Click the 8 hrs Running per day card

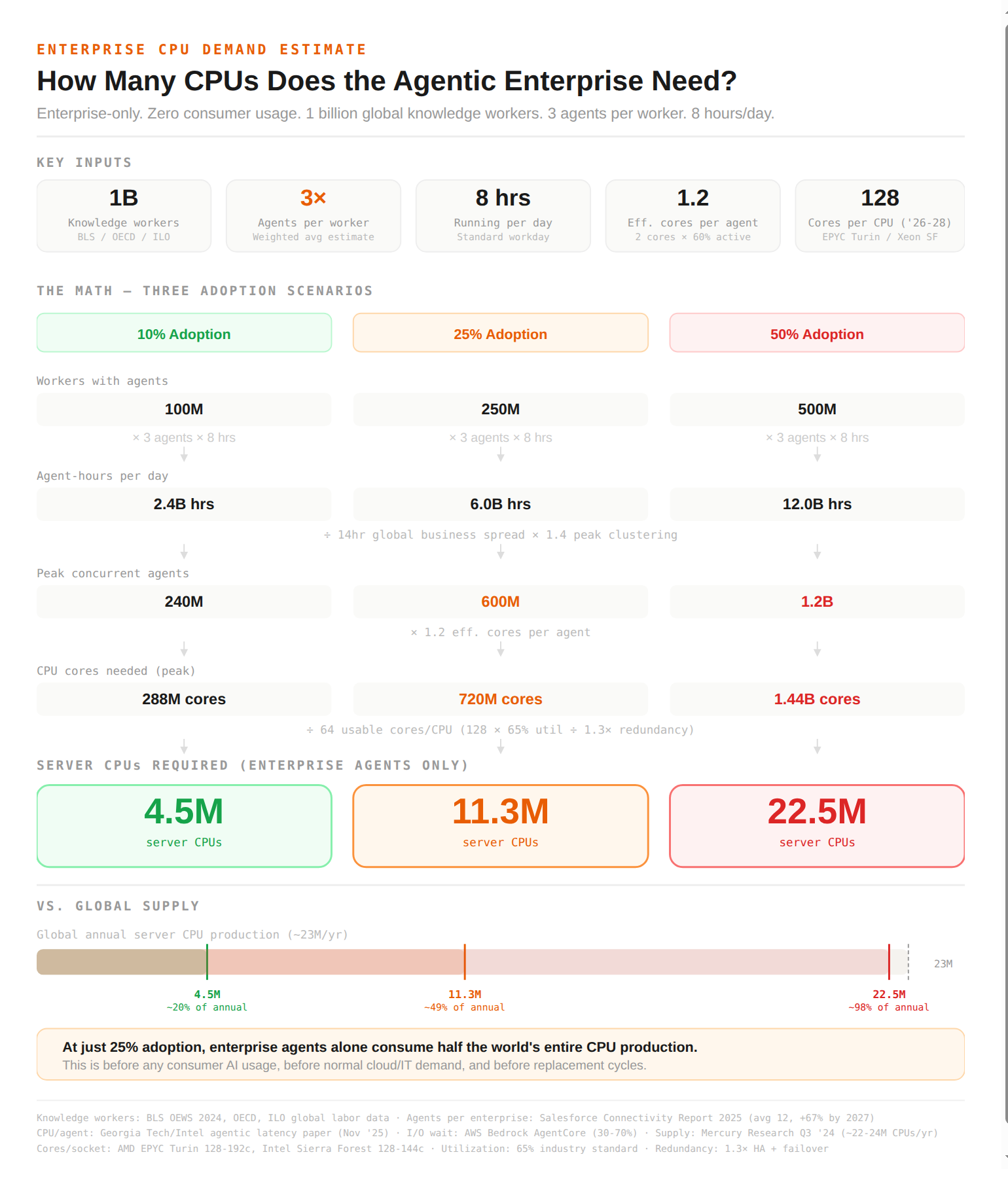coord(503,216)
